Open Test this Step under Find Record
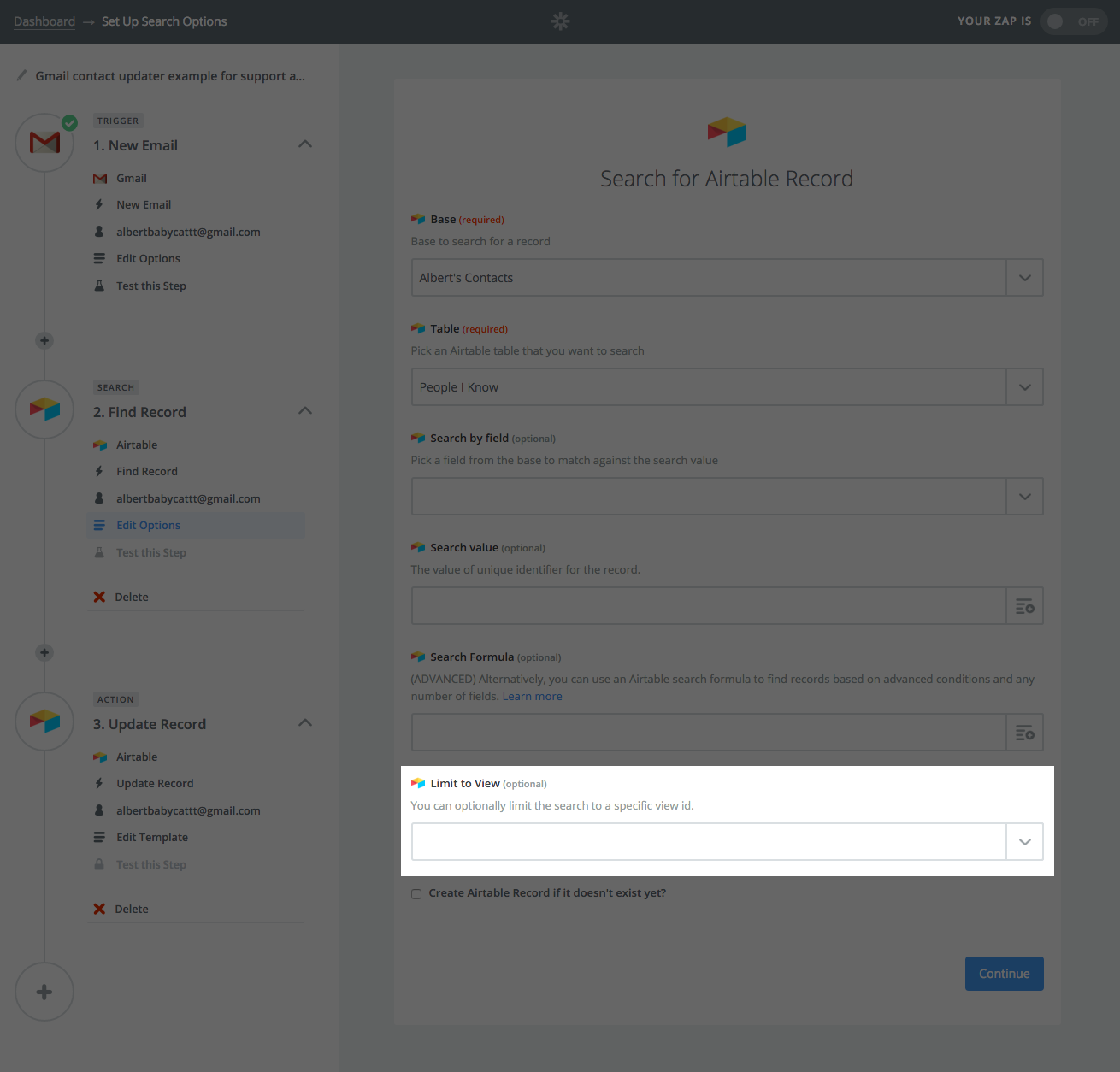Screen dimensions: 1120x1072 151,552
